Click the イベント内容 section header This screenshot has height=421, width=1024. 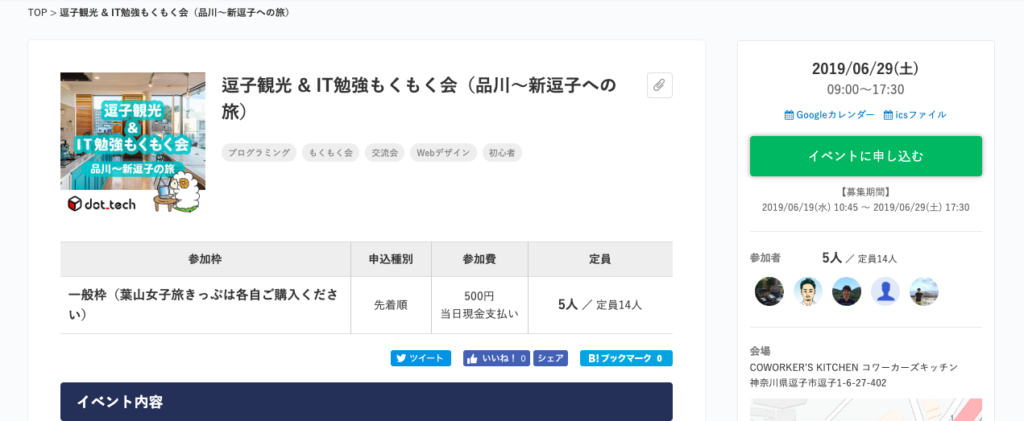pos(366,401)
